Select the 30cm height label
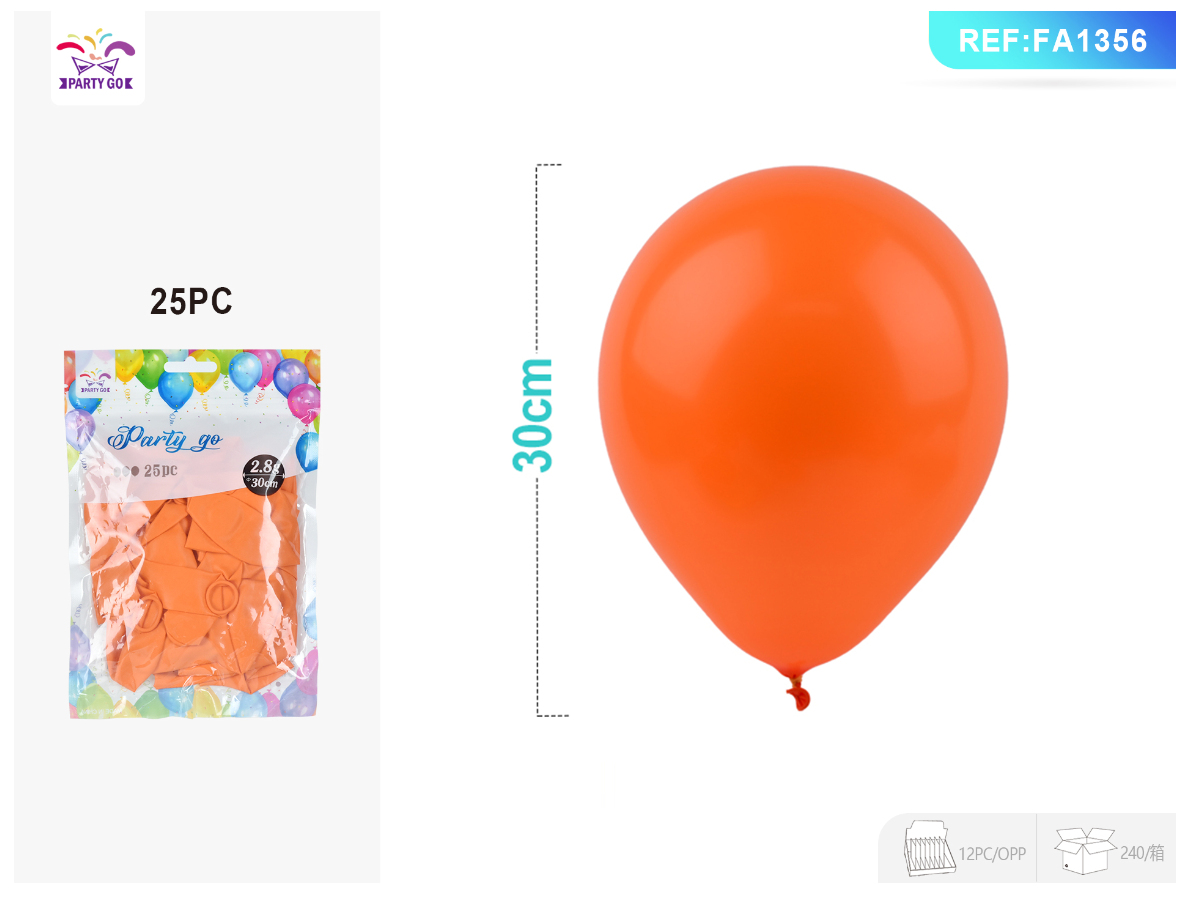This screenshot has width=1200, height=900. click(533, 414)
